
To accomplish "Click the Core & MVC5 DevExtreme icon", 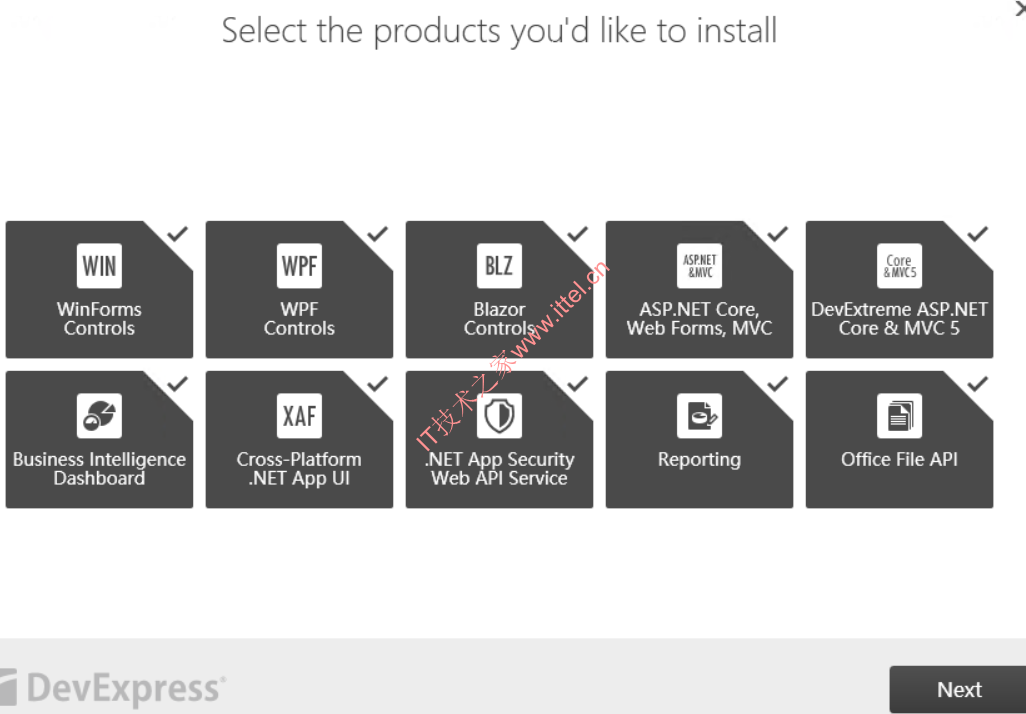I will [x=899, y=266].
